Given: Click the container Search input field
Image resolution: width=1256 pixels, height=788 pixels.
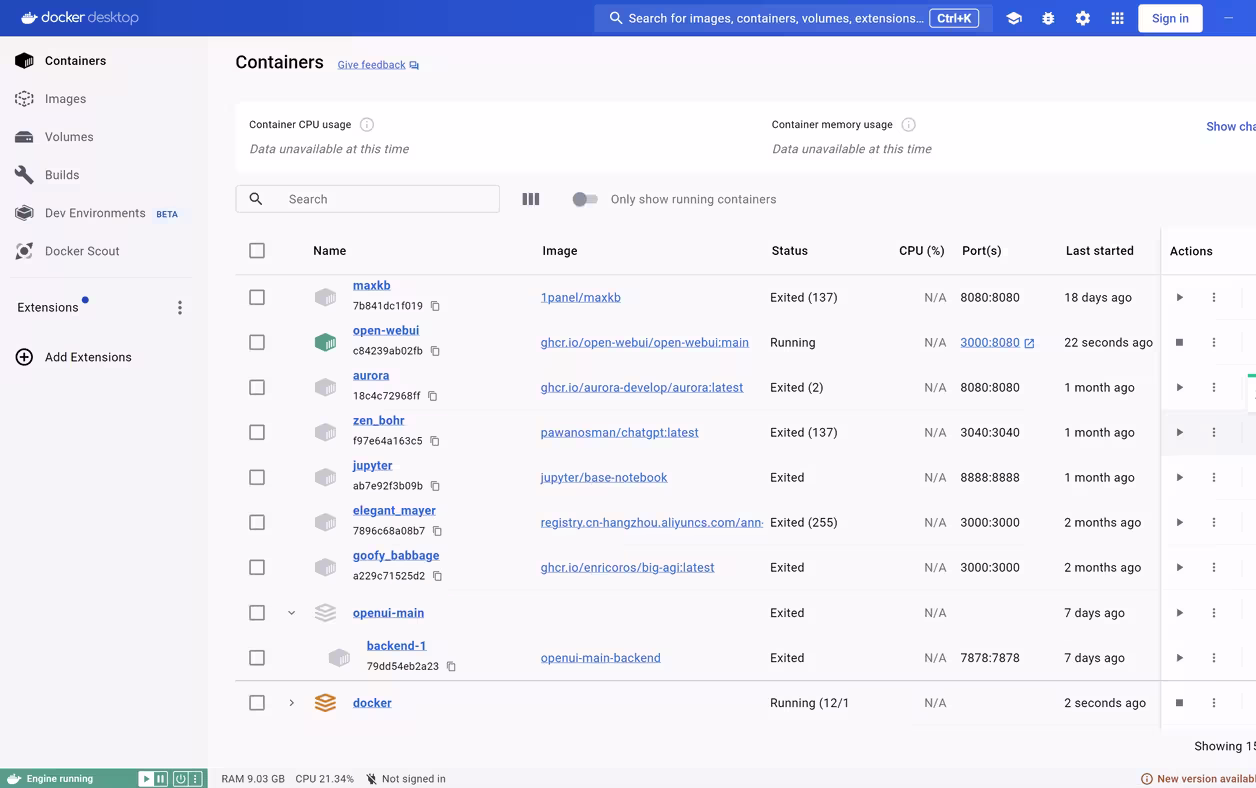Looking at the screenshot, I should (x=368, y=199).
